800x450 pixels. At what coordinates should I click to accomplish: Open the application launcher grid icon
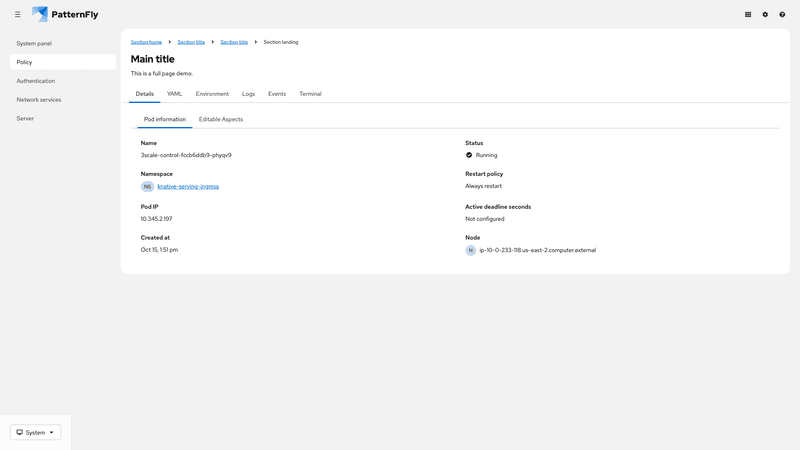[x=748, y=15]
